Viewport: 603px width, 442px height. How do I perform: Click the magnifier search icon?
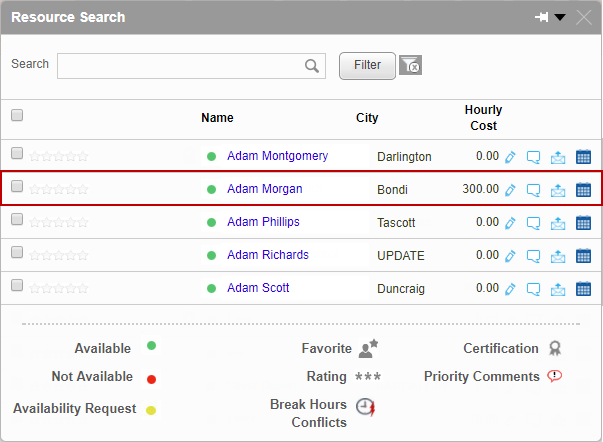[x=312, y=66]
